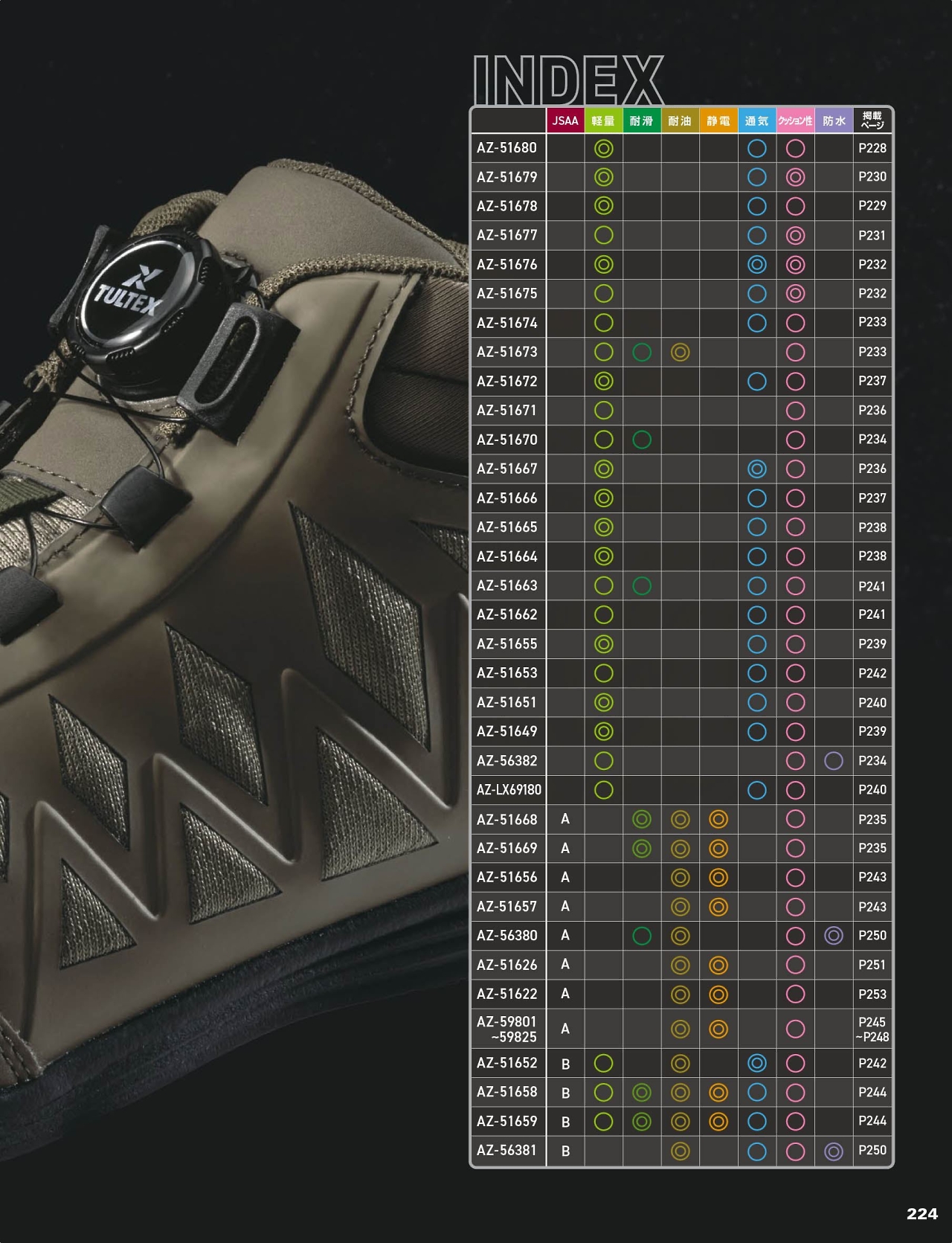This screenshot has width=952, height=1243.
Task: Click the blue double-circle breathability mark for AZ-51676
Action: pyautogui.click(x=756, y=264)
